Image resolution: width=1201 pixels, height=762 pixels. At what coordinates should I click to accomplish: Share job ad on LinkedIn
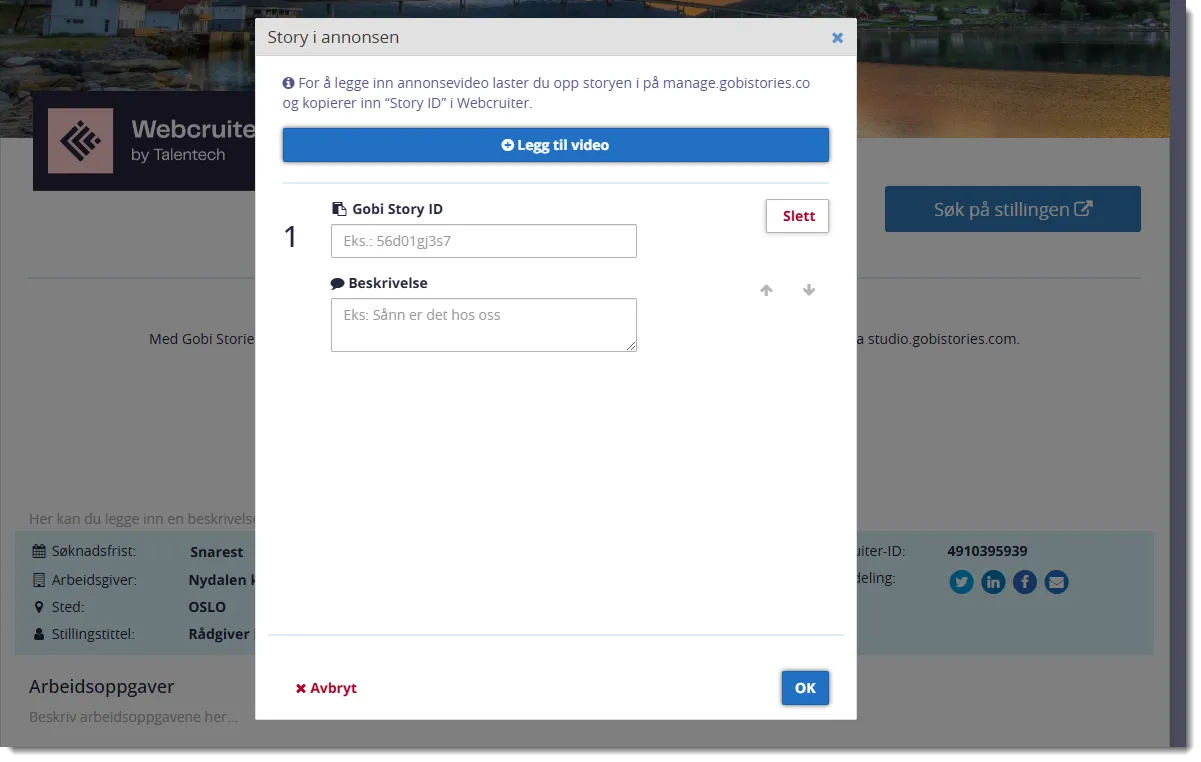pos(993,582)
